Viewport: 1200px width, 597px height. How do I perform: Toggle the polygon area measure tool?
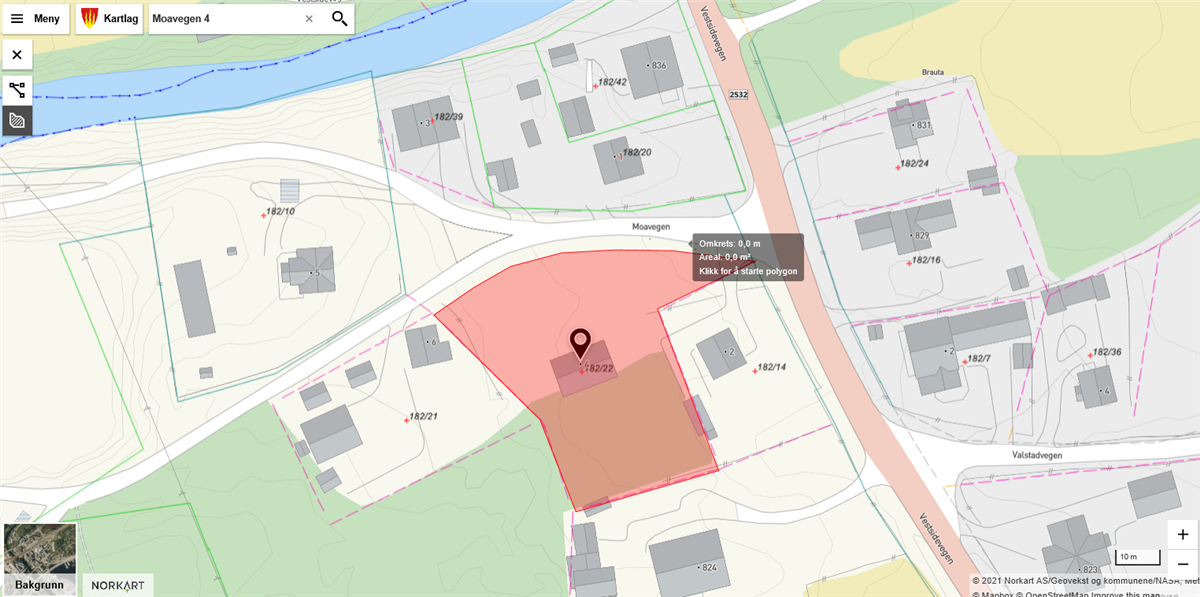click(x=17, y=120)
